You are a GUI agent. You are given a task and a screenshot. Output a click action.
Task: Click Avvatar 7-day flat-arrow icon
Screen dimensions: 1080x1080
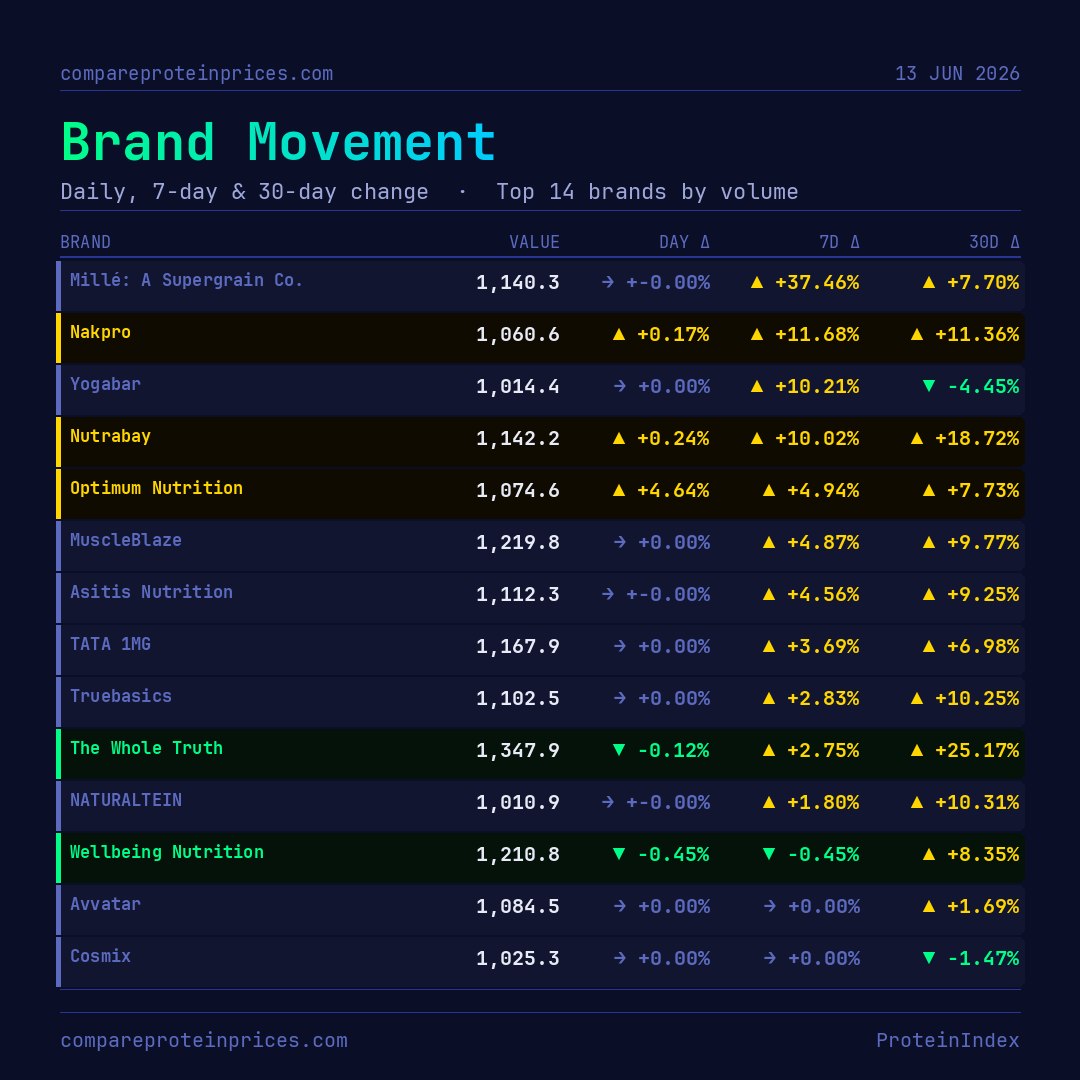(769, 906)
